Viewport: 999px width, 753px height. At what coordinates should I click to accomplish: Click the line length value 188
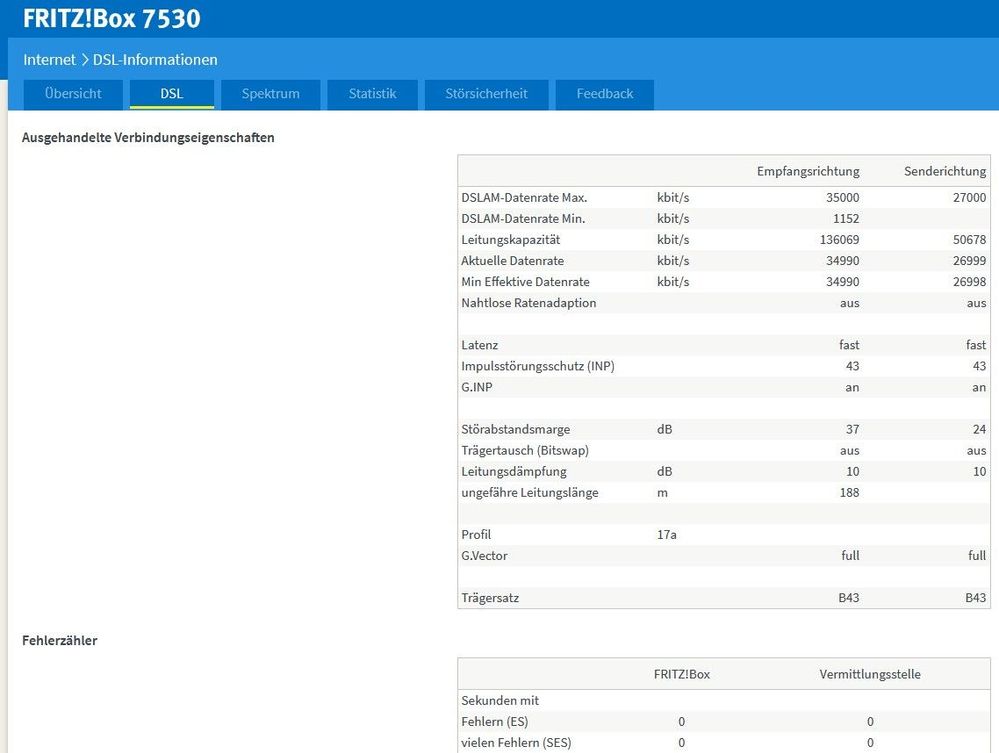tap(849, 492)
